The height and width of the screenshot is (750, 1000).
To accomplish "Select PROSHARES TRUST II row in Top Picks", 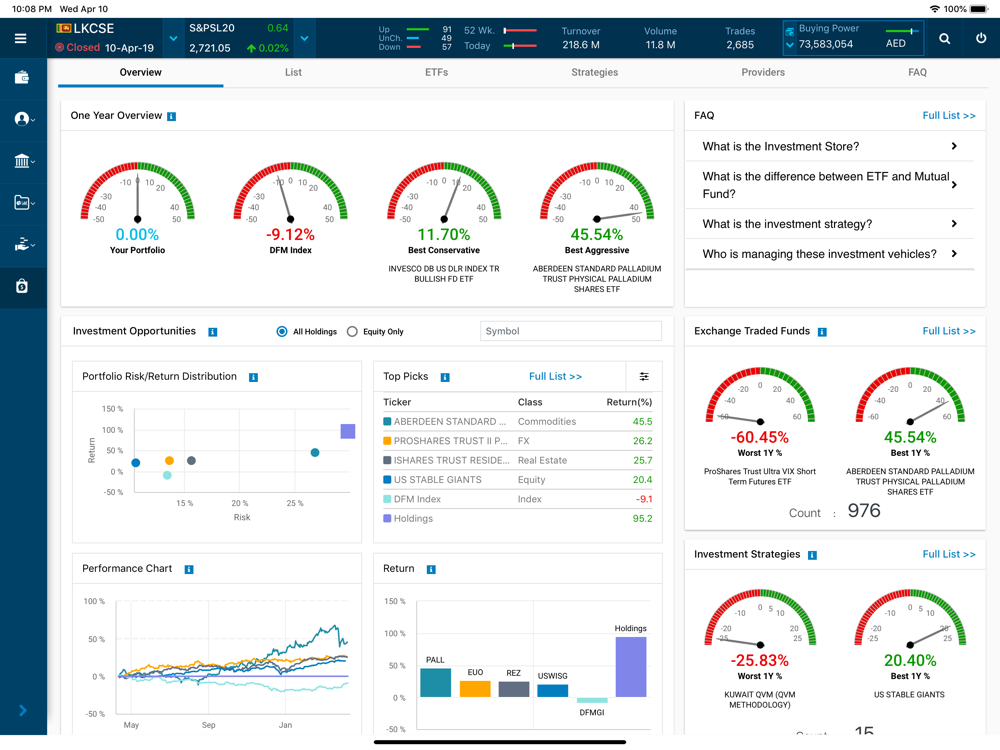I will tap(518, 441).
